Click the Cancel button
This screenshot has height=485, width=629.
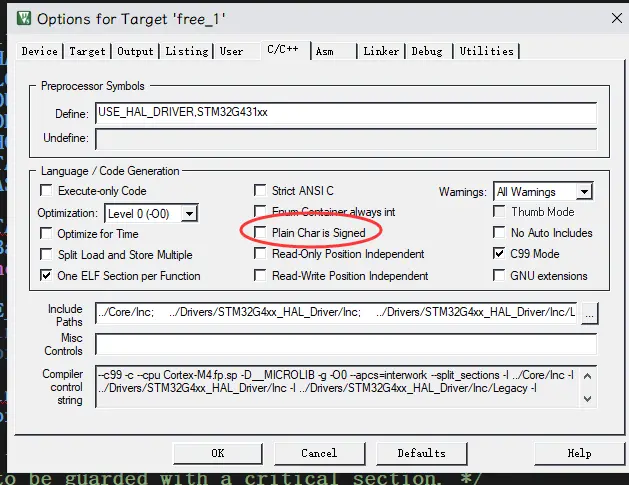(x=319, y=453)
